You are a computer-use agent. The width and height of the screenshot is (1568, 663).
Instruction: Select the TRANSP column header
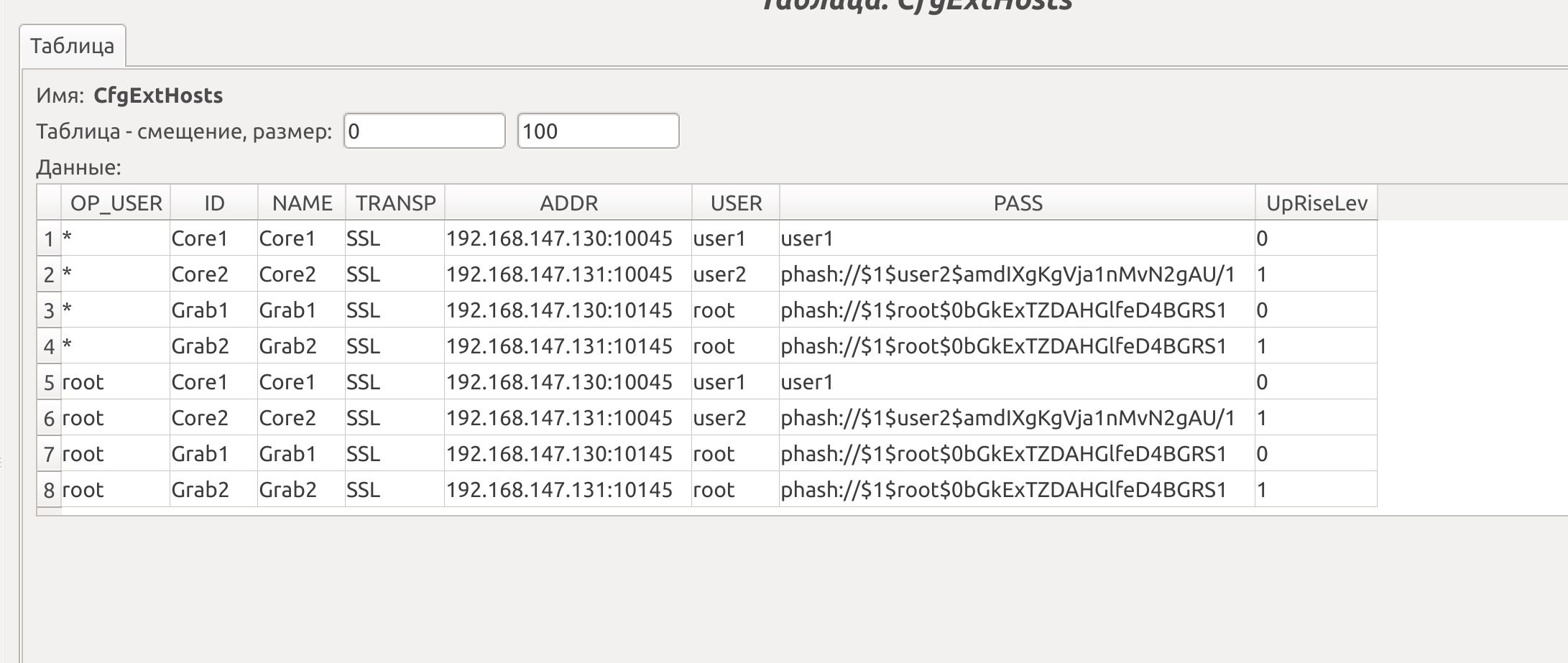(x=395, y=203)
